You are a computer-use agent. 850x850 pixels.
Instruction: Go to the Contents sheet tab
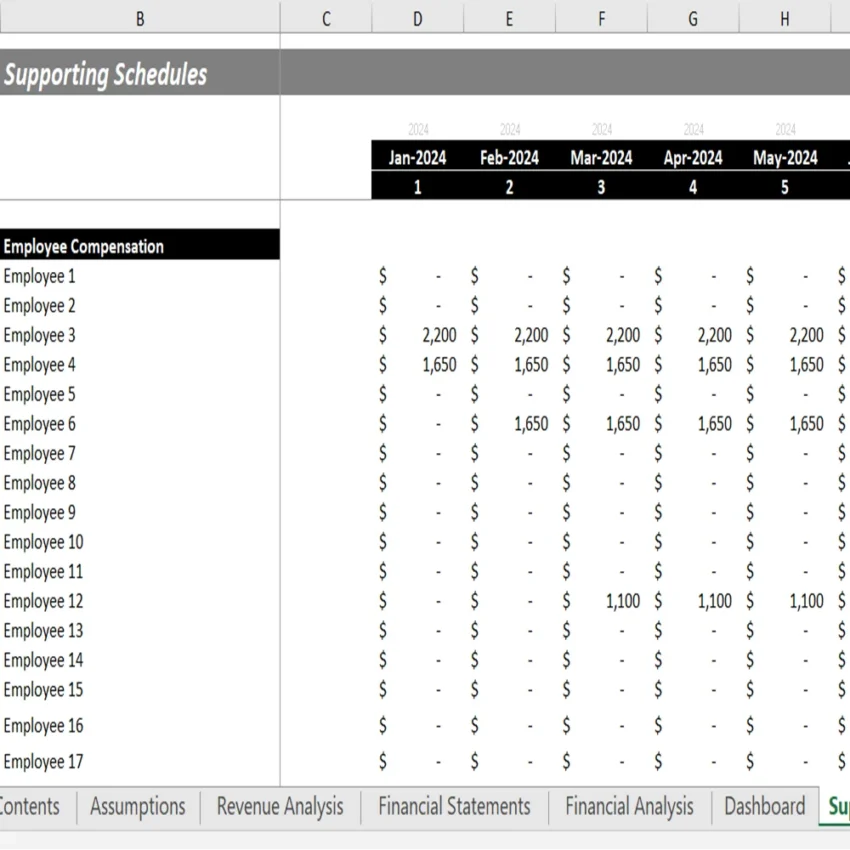click(28, 806)
